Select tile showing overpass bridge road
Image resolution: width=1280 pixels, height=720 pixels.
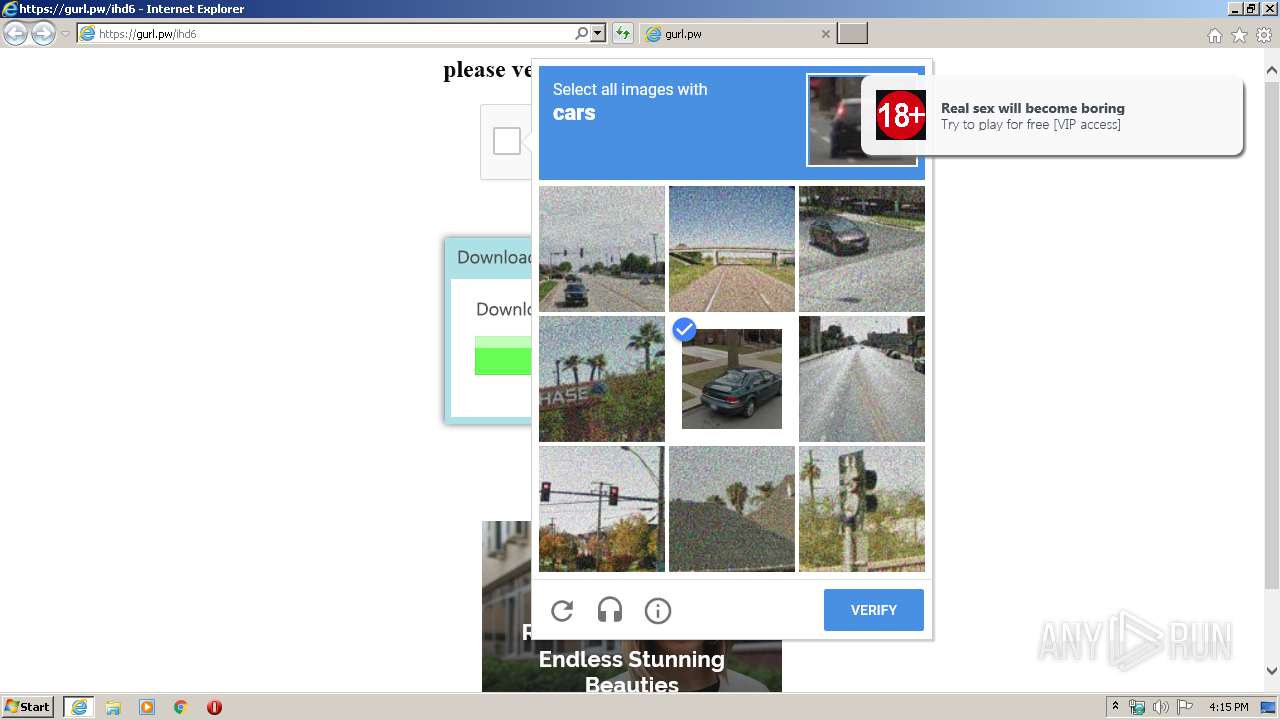(732, 249)
